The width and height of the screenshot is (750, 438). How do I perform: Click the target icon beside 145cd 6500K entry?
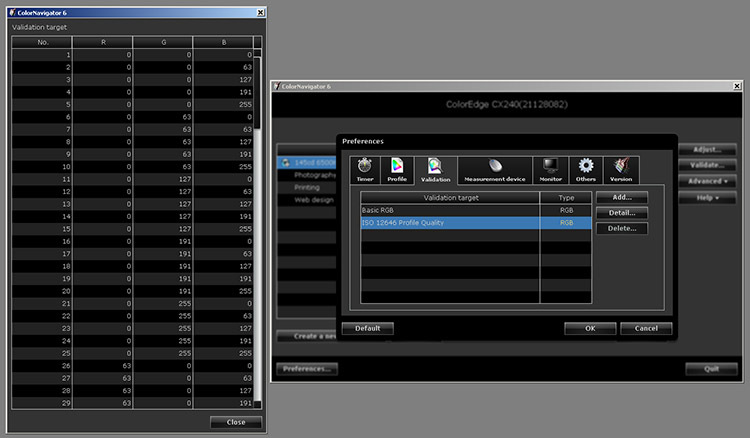[x=286, y=163]
